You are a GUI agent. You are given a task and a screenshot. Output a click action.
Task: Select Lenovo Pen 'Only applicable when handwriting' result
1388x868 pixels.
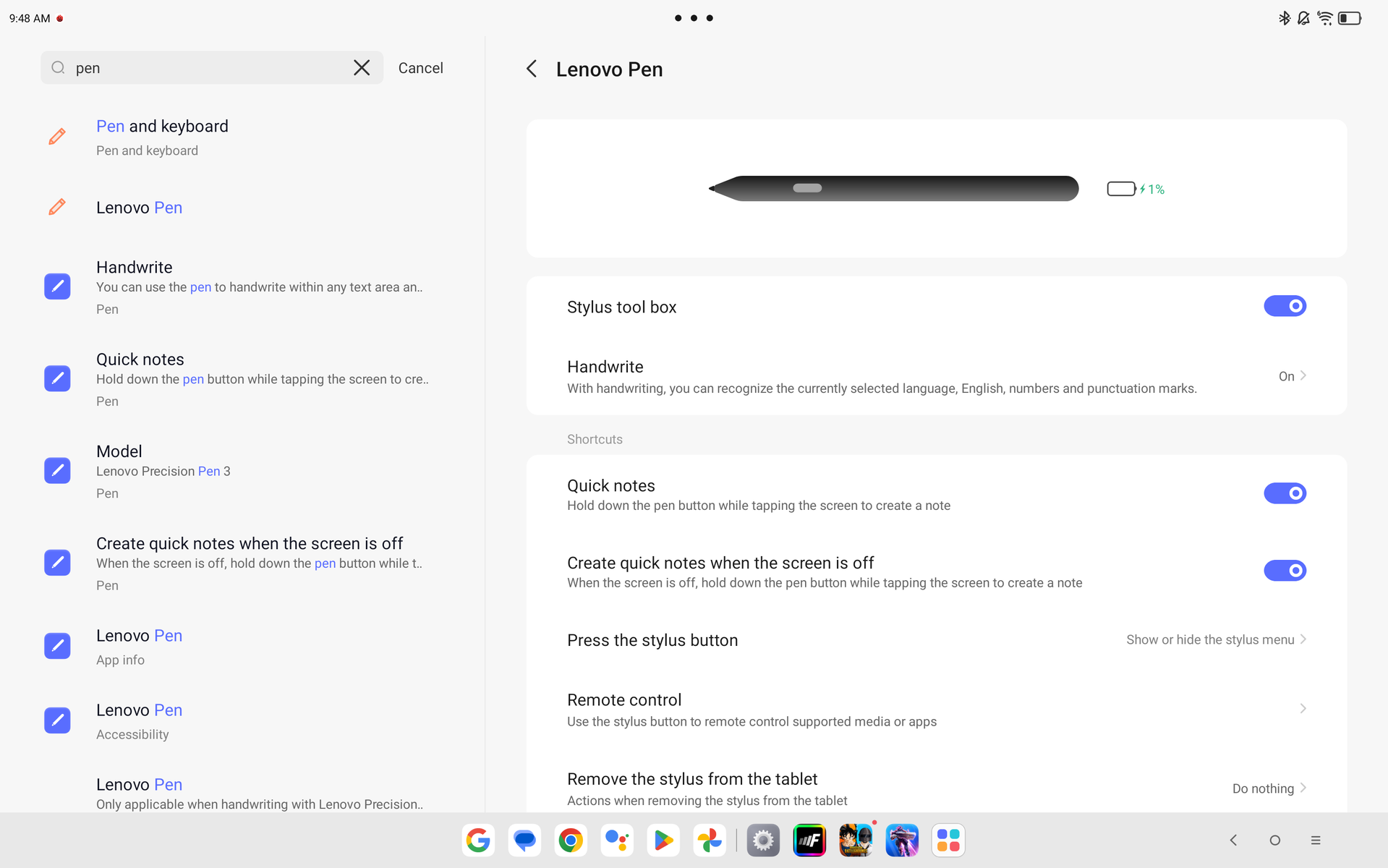[242, 792]
